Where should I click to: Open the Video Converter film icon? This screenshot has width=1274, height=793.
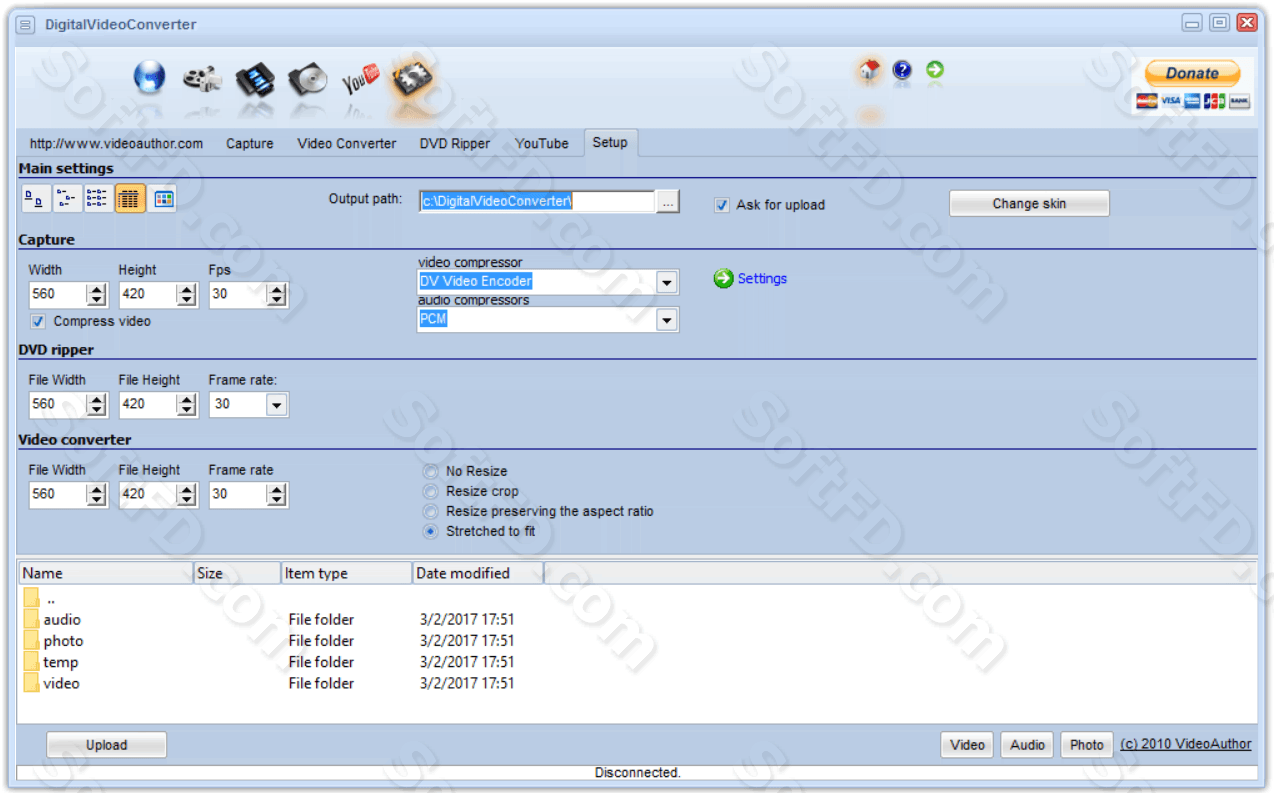pos(255,79)
